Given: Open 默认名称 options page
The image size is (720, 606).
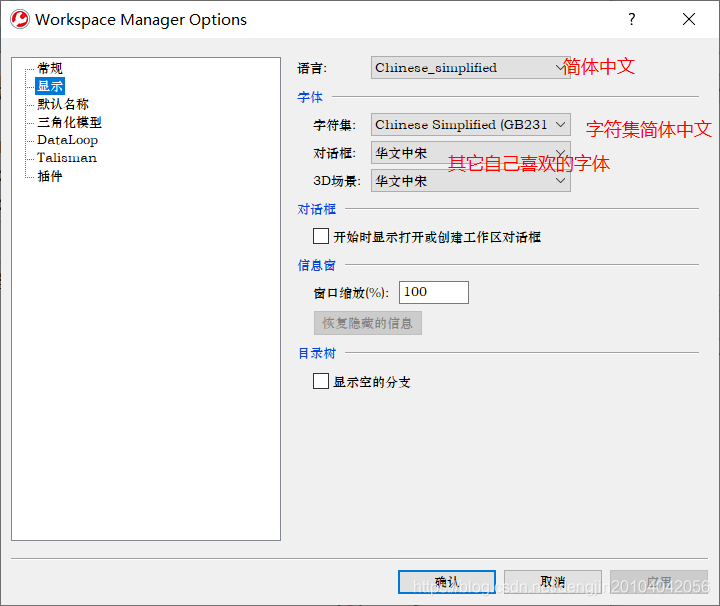Looking at the screenshot, I should coord(63,104).
